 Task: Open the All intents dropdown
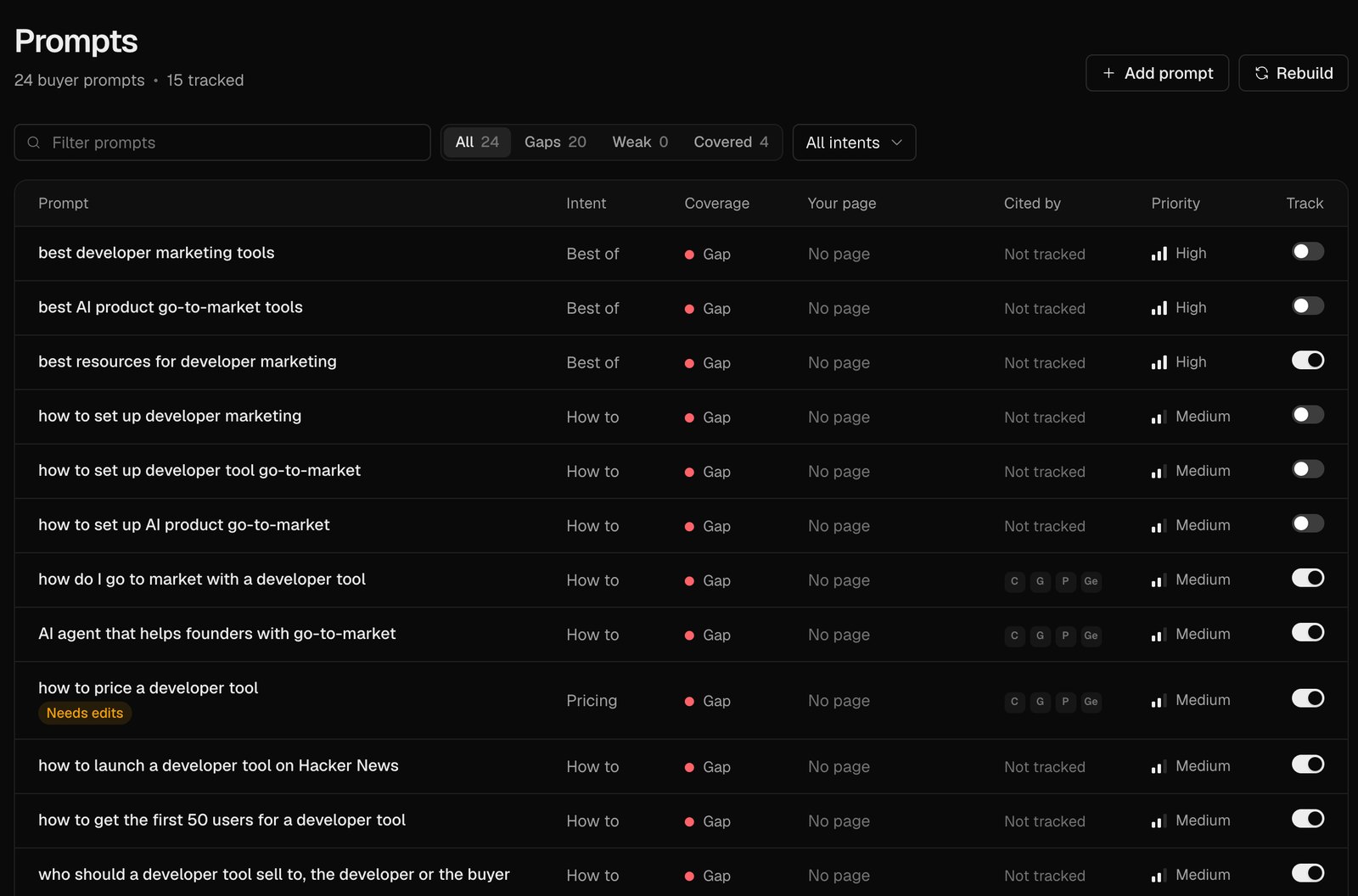point(854,143)
